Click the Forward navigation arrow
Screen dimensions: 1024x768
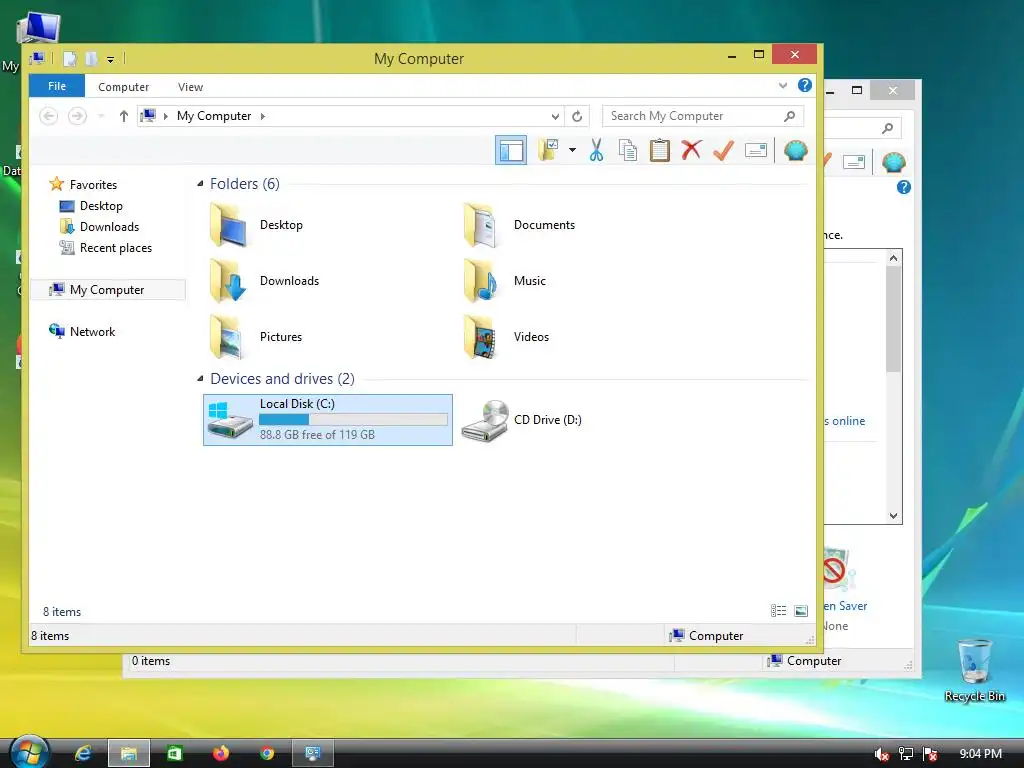77,116
